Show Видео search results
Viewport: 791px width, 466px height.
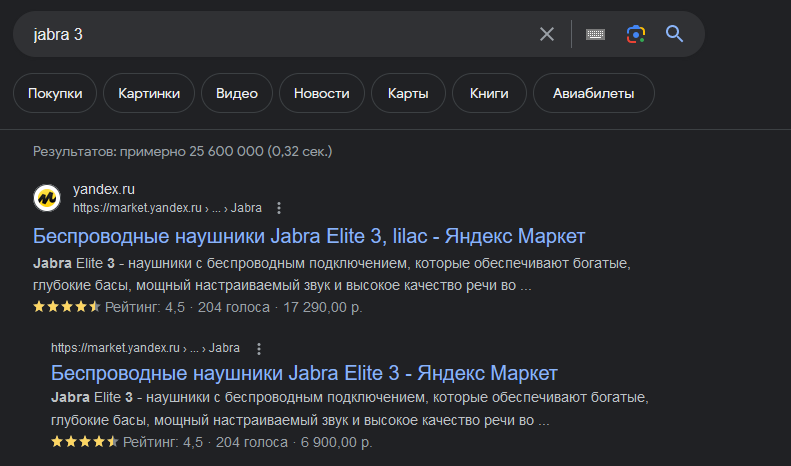(236, 94)
